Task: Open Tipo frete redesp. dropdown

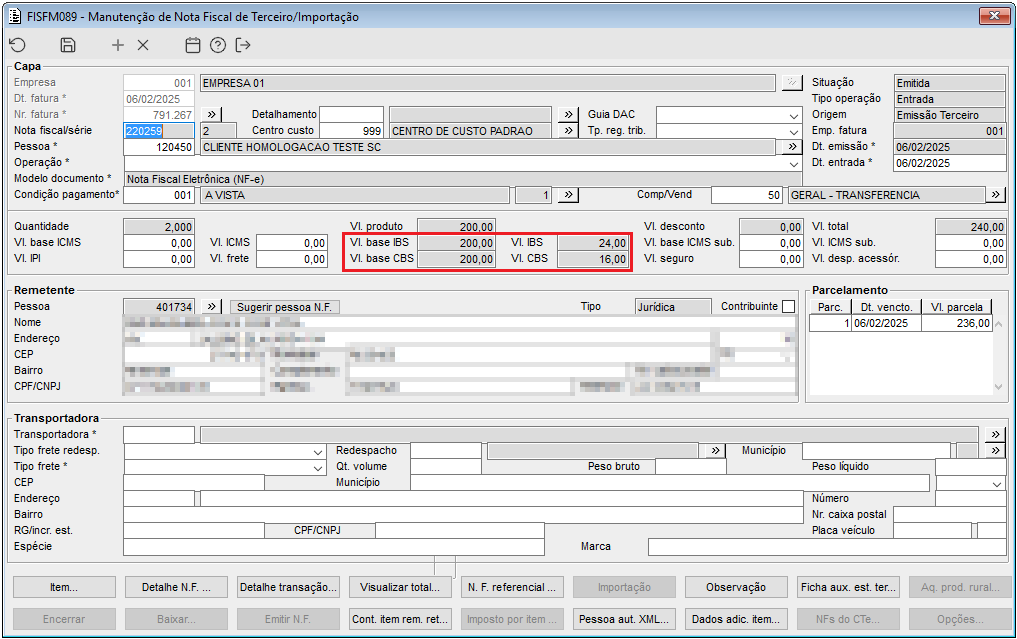Action: tap(318, 452)
